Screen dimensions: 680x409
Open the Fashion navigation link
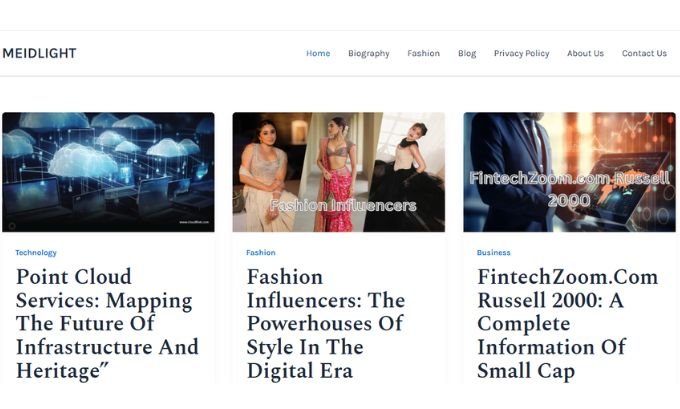click(423, 53)
